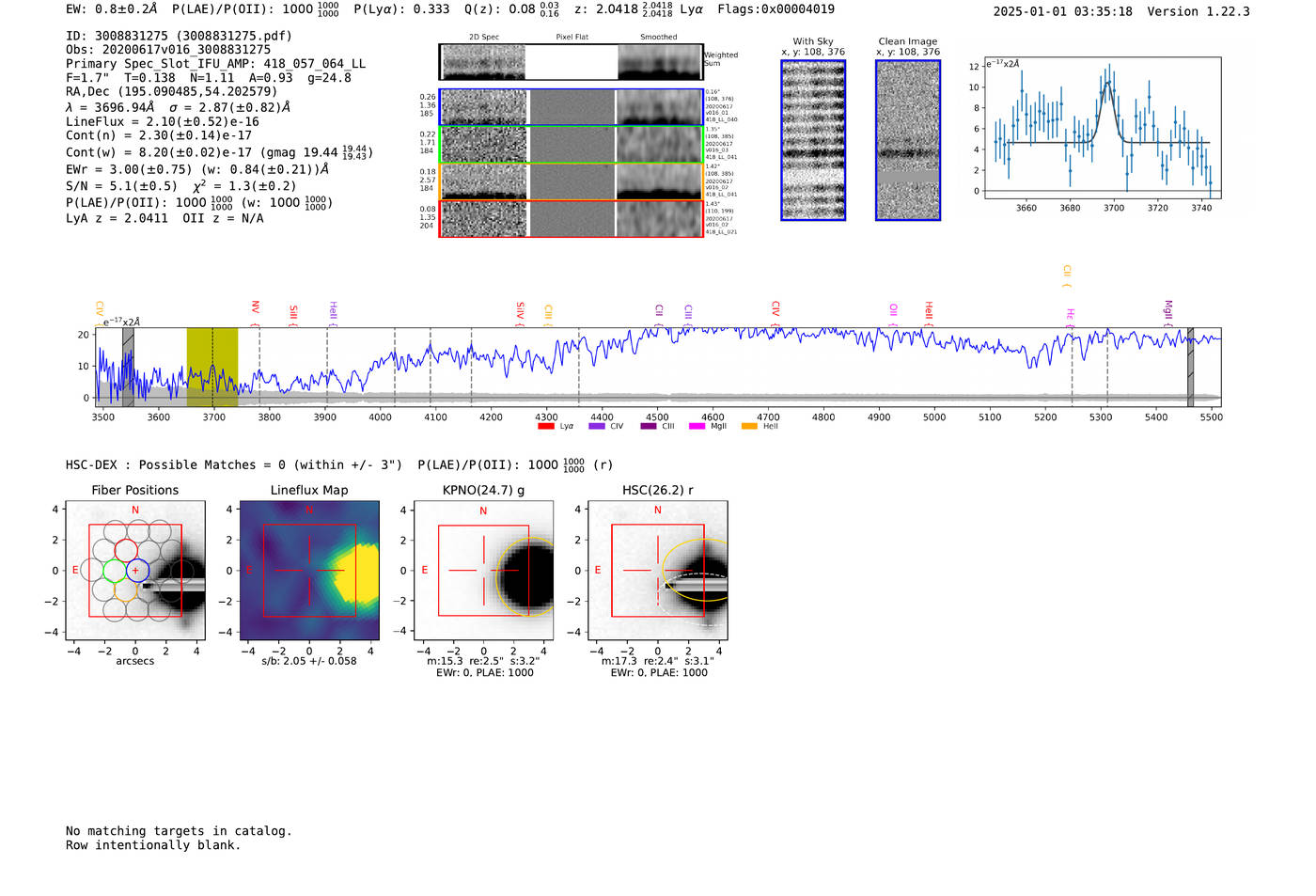Open the Fiber Positions image
The image size is (1316, 896).
pyautogui.click(x=135, y=571)
